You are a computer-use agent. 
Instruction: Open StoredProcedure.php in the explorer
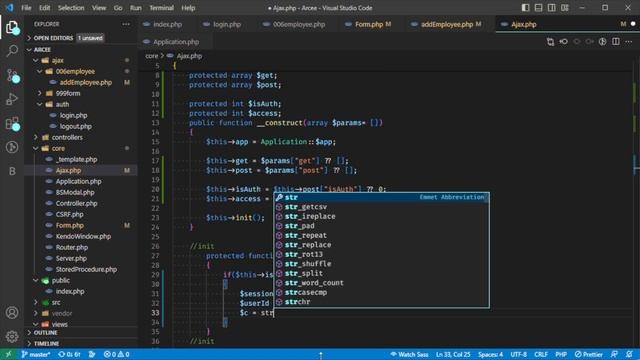pyautogui.click(x=86, y=269)
